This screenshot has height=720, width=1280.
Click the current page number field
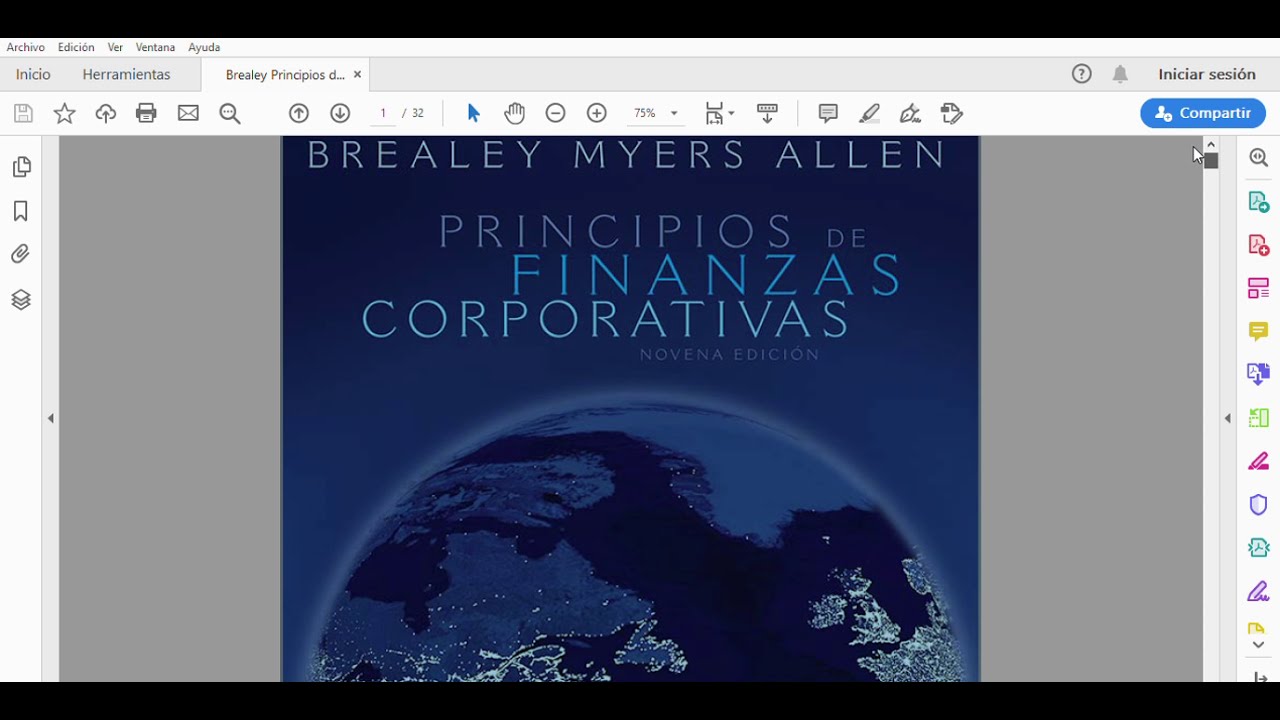tap(383, 113)
